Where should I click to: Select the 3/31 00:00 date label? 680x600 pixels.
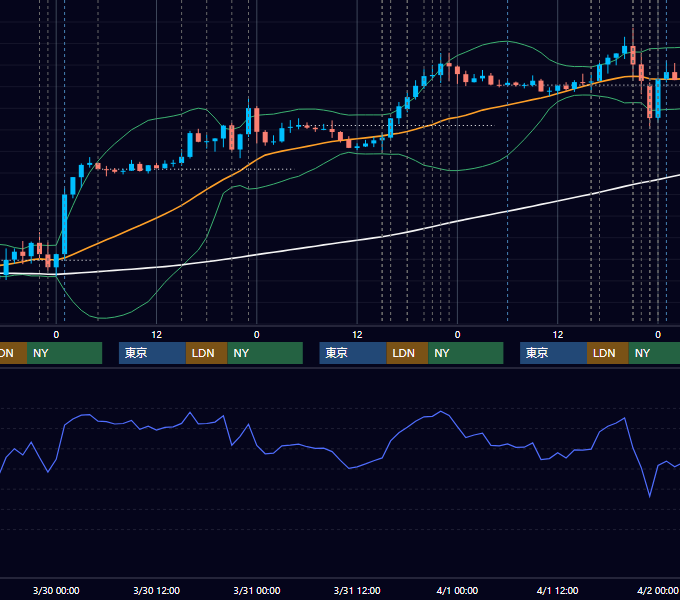[x=257, y=590]
